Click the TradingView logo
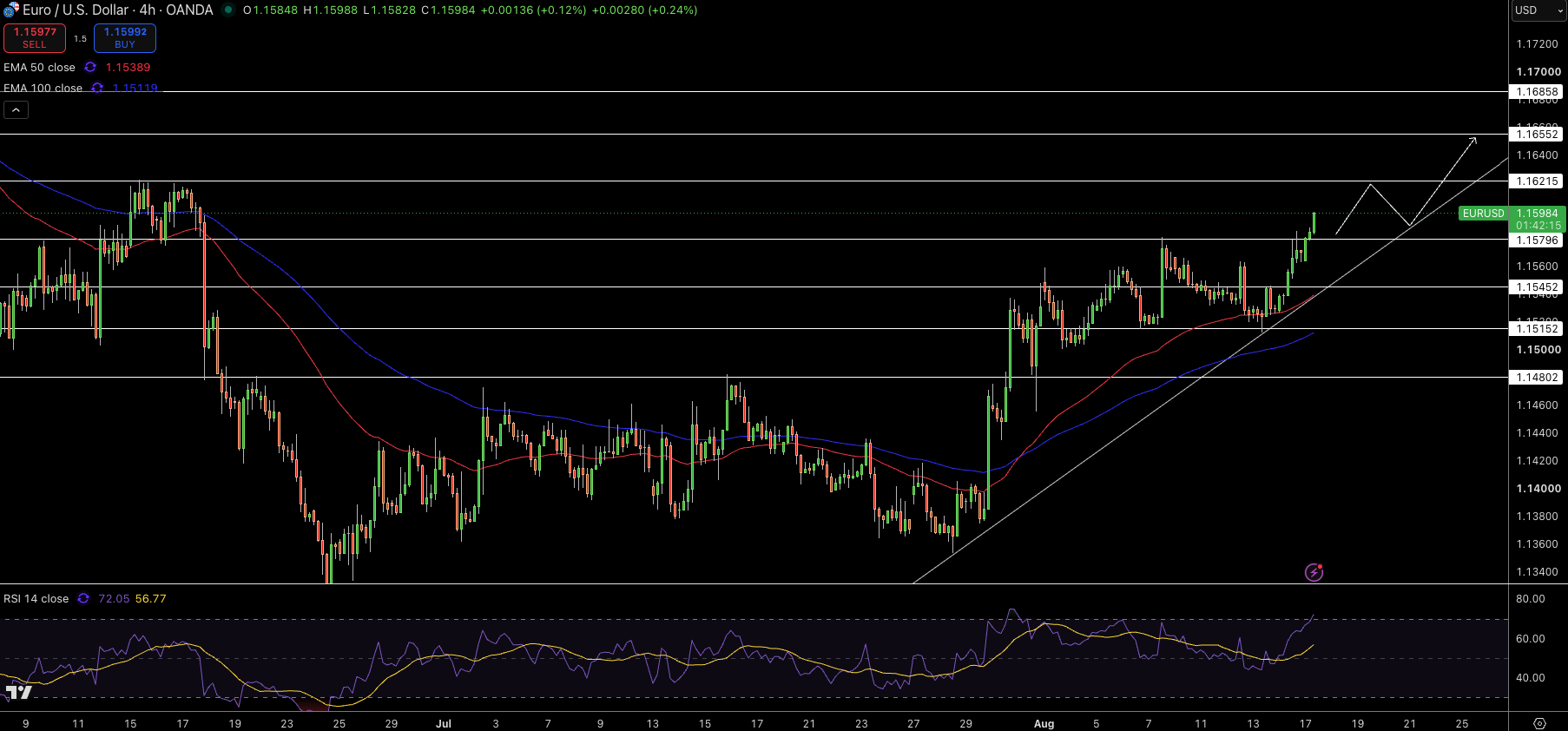The width and height of the screenshot is (1568, 731). coord(18,692)
